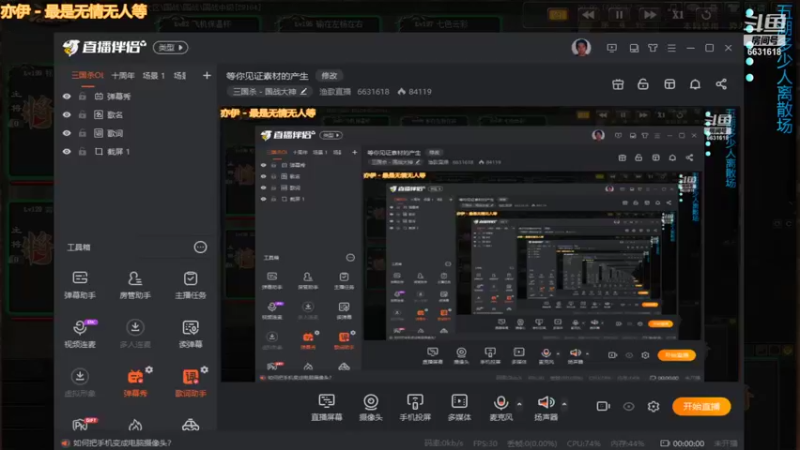Pause playback in the background replay window
Viewport: 800px width, 450px height.
pyautogui.click(x=619, y=15)
